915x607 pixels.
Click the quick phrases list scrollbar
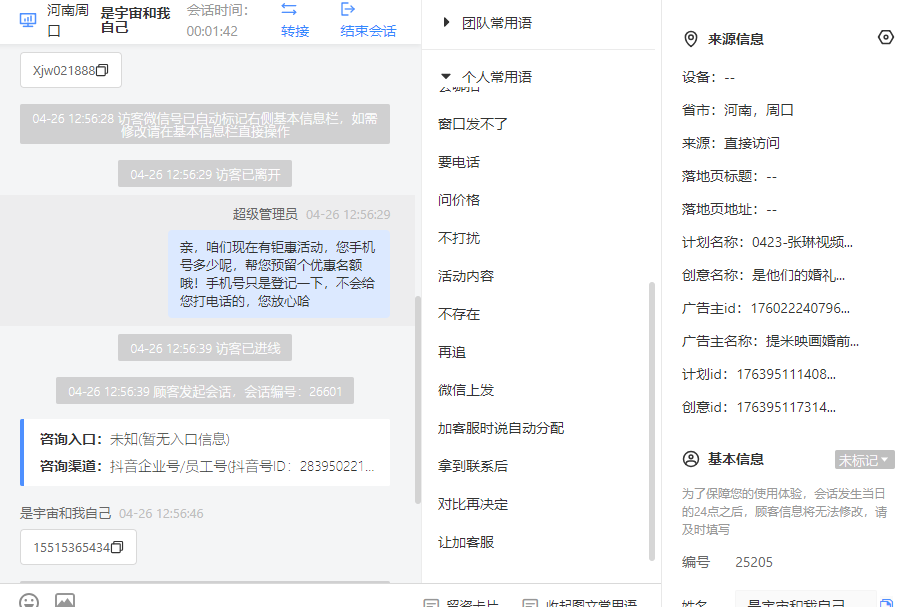pos(652,421)
